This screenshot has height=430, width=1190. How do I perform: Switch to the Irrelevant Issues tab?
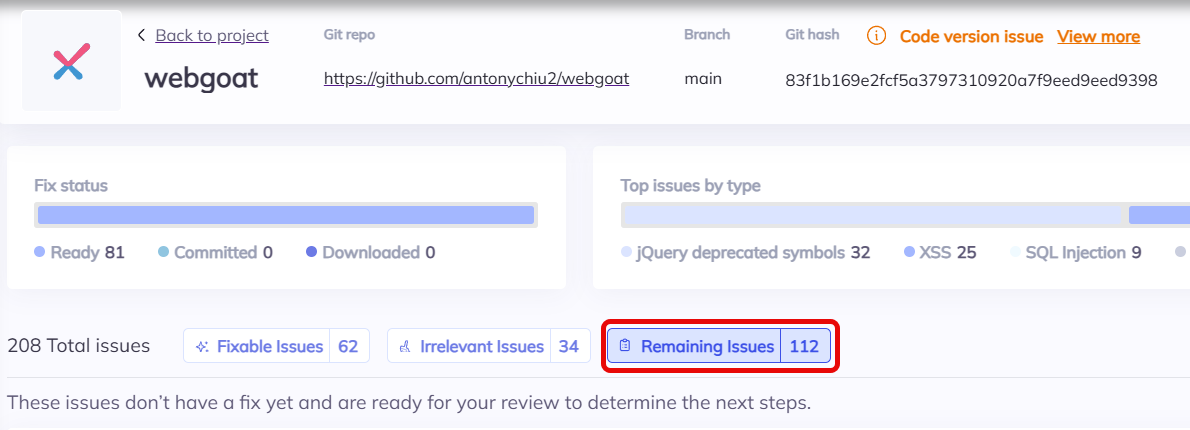tap(487, 346)
